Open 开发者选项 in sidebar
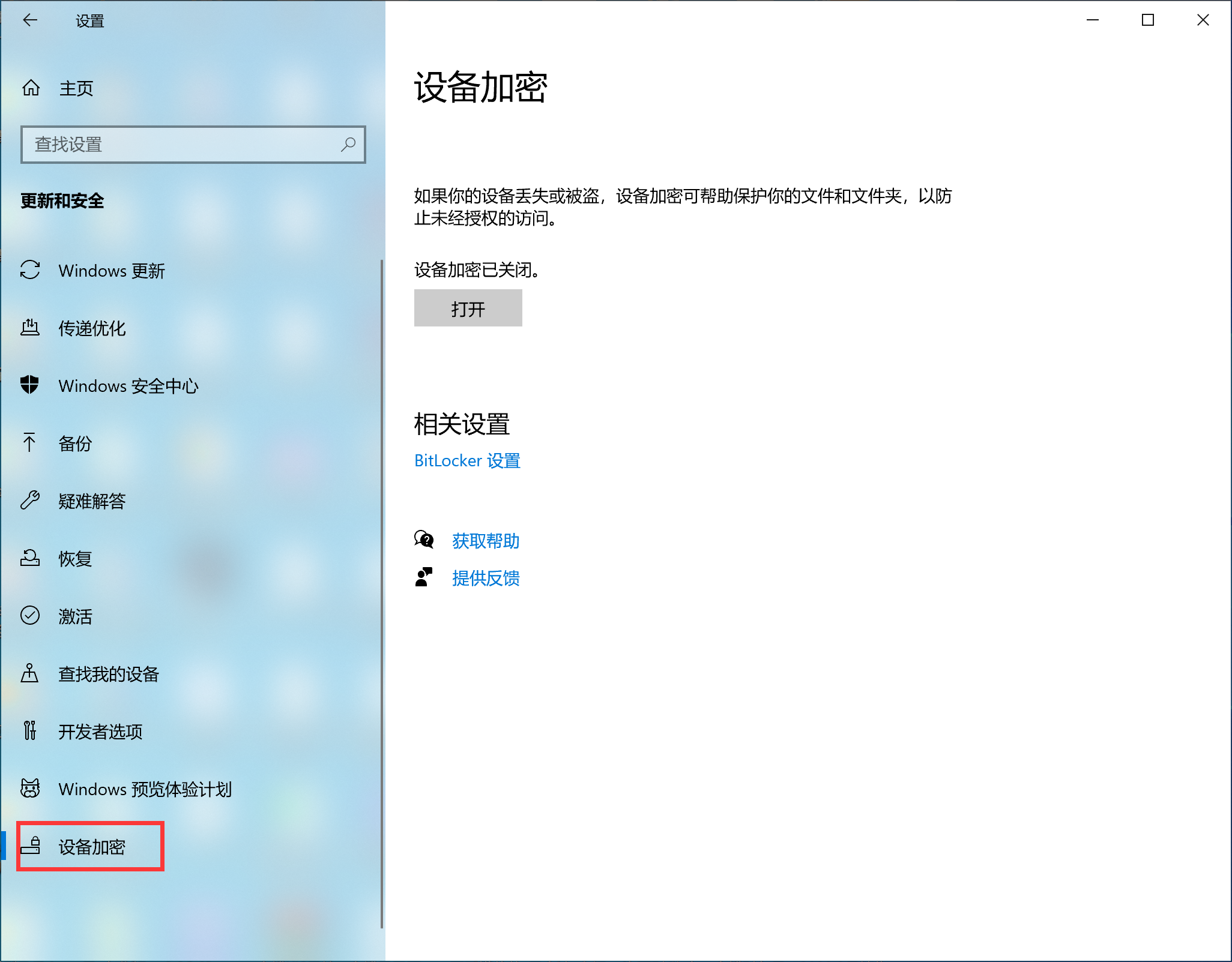Screen dimensions: 1232x962 (100, 732)
